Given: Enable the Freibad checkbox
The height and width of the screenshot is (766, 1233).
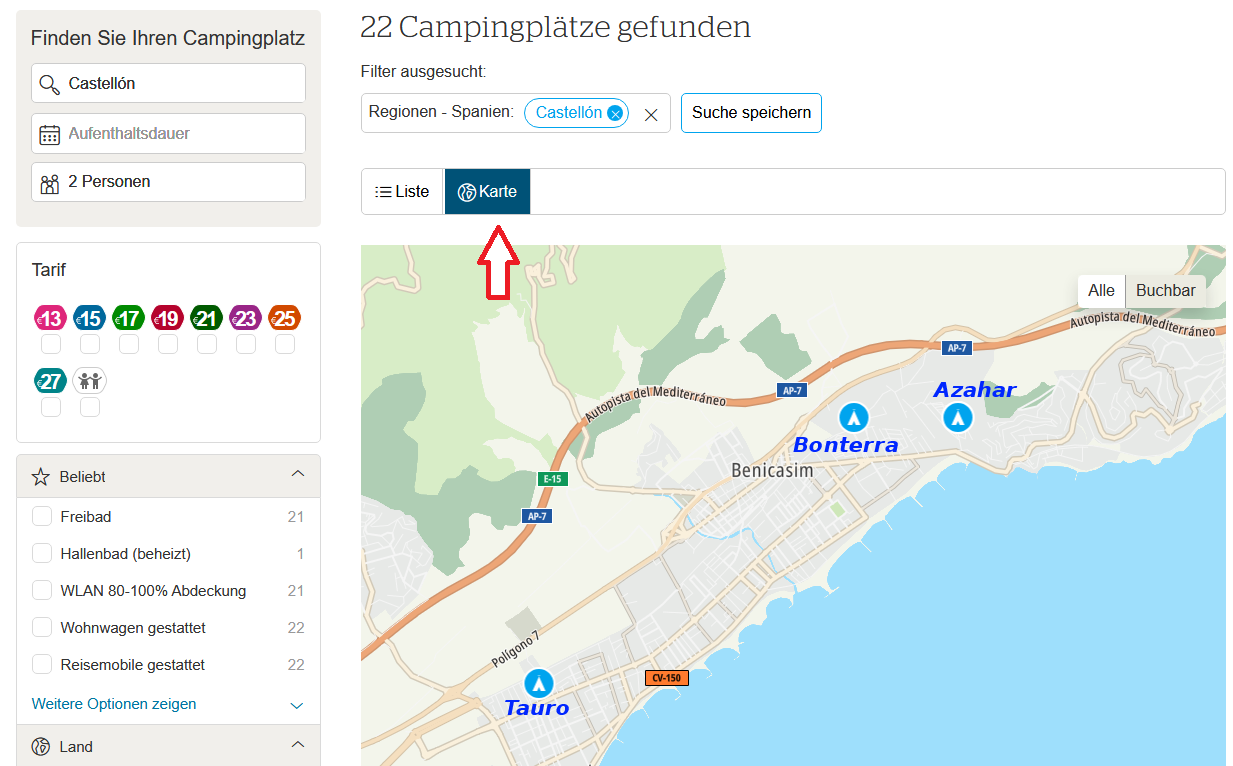Looking at the screenshot, I should 42,517.
